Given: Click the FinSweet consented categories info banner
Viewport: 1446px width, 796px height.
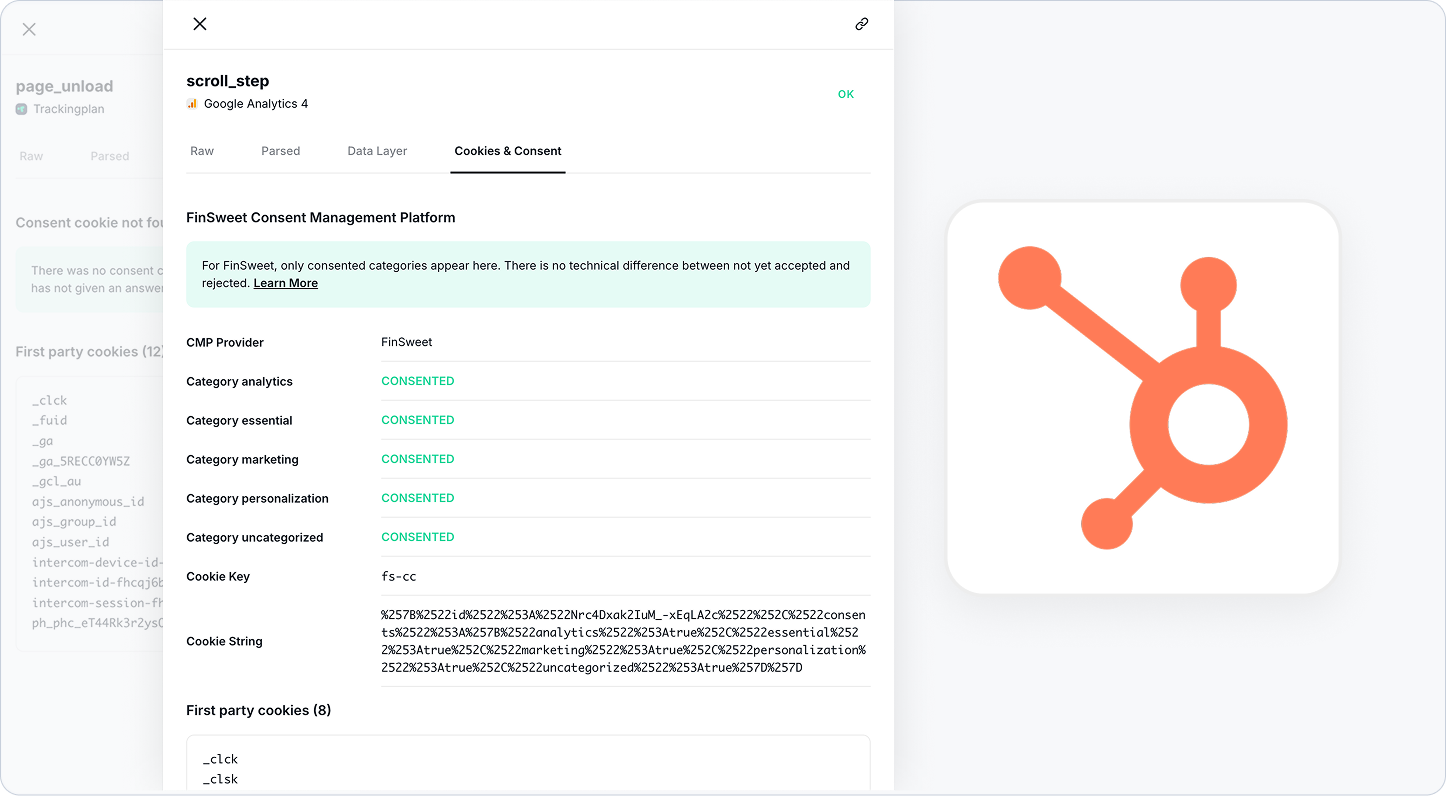Looking at the screenshot, I should pos(528,274).
